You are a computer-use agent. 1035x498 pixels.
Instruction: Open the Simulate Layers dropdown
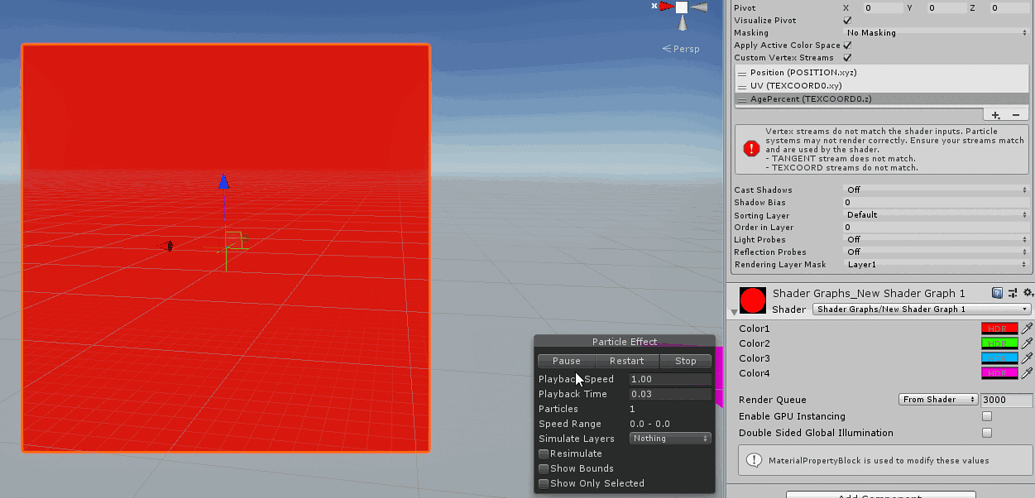(x=671, y=439)
